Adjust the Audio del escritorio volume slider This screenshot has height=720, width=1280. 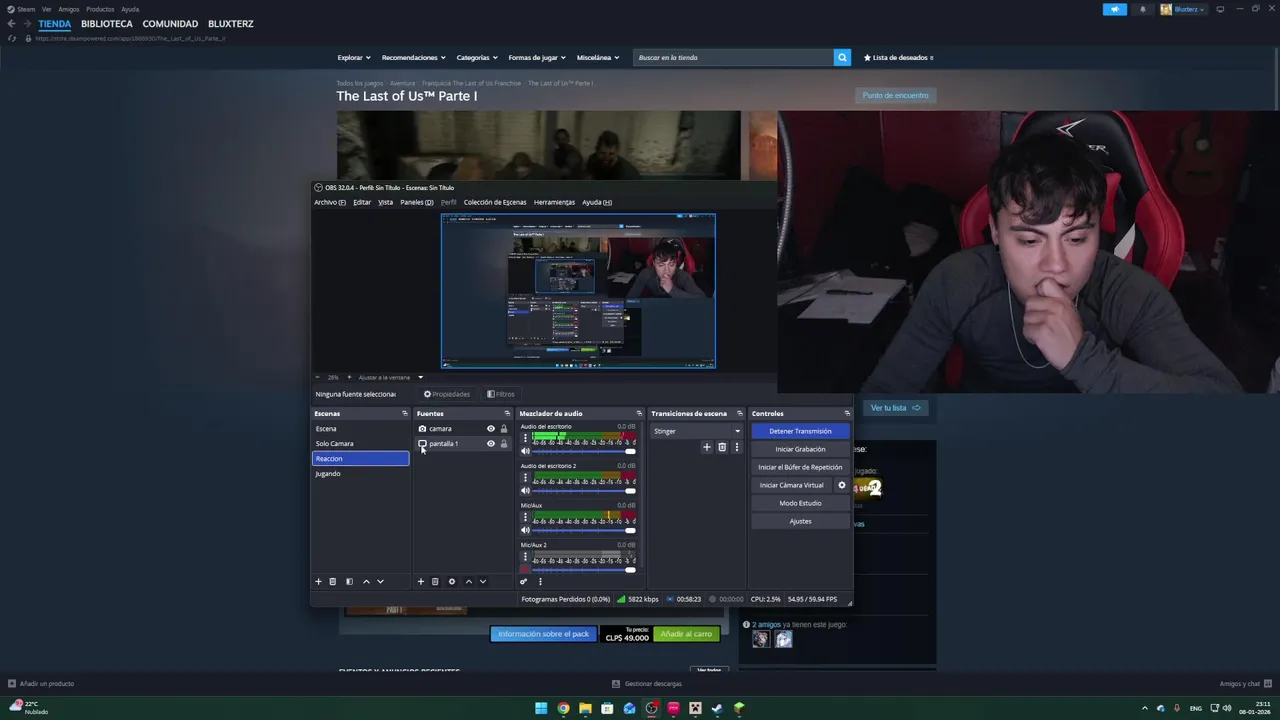[x=584, y=451]
